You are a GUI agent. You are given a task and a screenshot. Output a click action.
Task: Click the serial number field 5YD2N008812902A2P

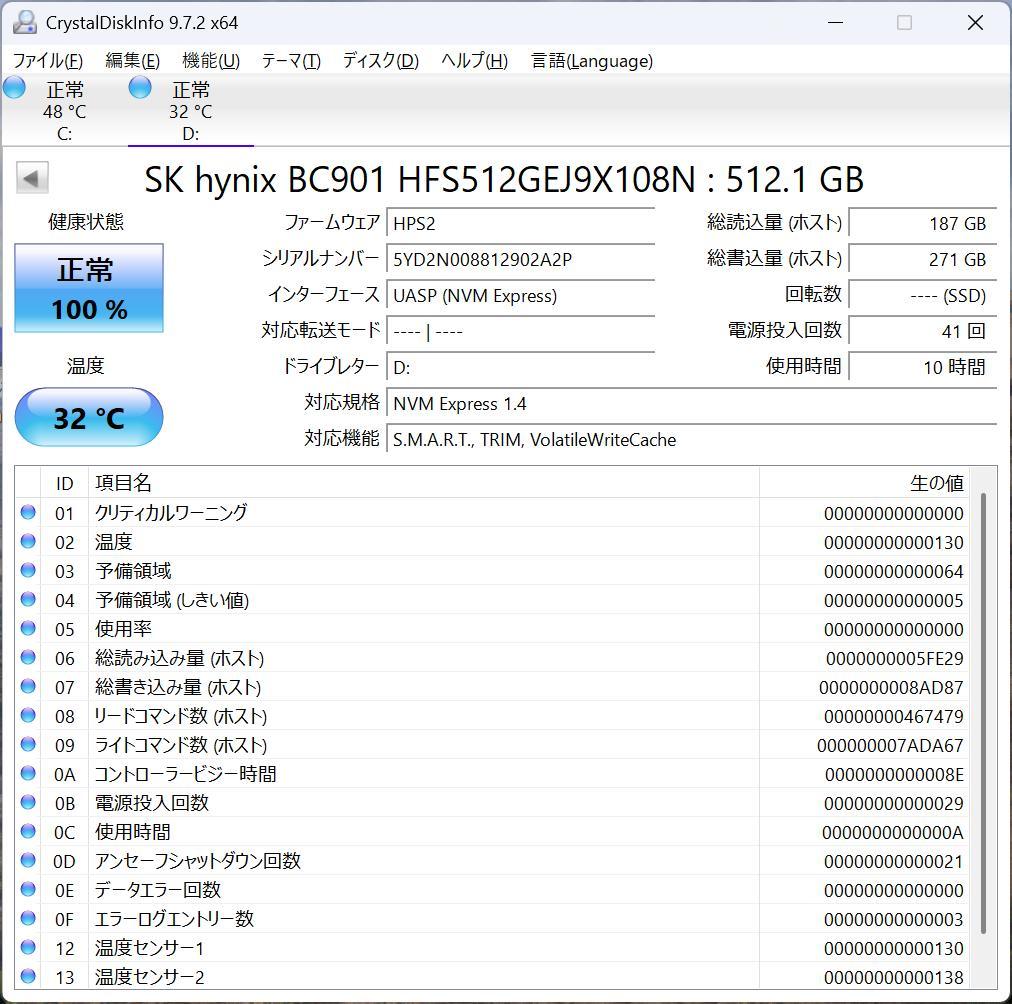[x=521, y=259]
